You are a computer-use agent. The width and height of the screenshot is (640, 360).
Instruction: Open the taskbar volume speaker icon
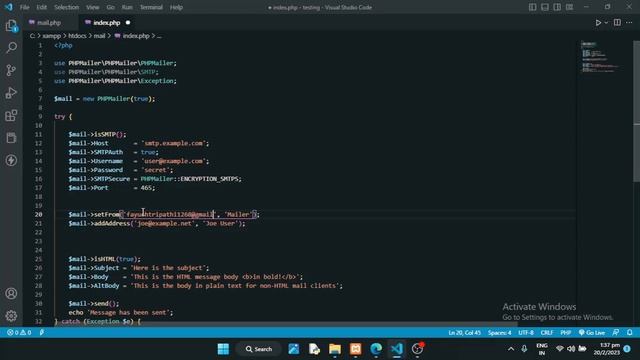[x=571, y=349]
